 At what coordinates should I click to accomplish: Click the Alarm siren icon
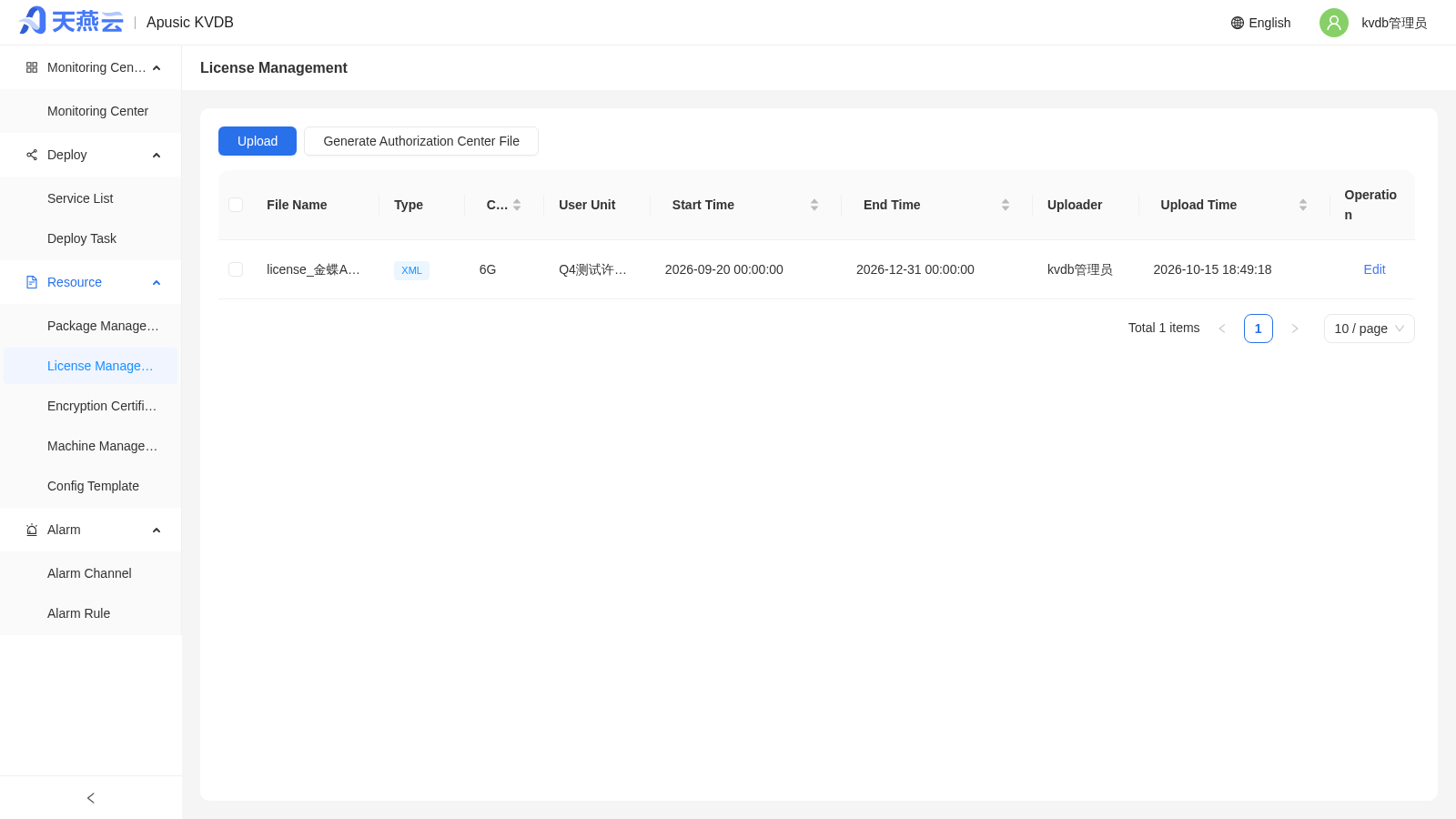coord(32,530)
